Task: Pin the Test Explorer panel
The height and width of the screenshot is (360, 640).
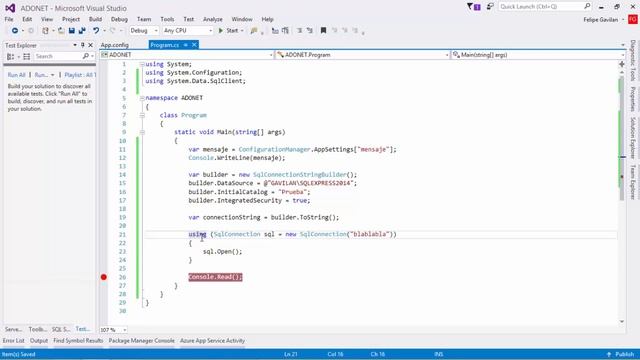Action: tap(82, 45)
